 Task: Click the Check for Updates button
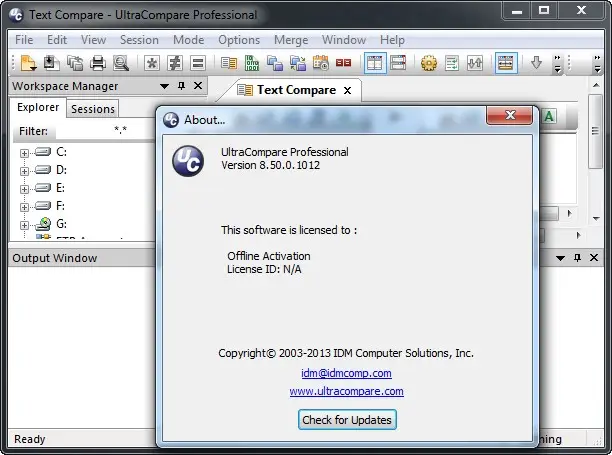coord(347,419)
